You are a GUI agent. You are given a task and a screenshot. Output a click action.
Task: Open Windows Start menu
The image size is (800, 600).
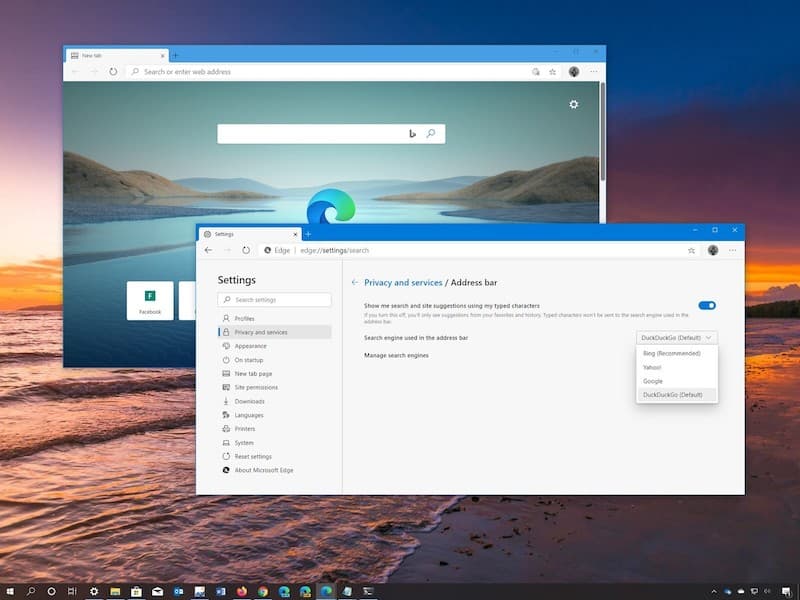tap(9, 591)
